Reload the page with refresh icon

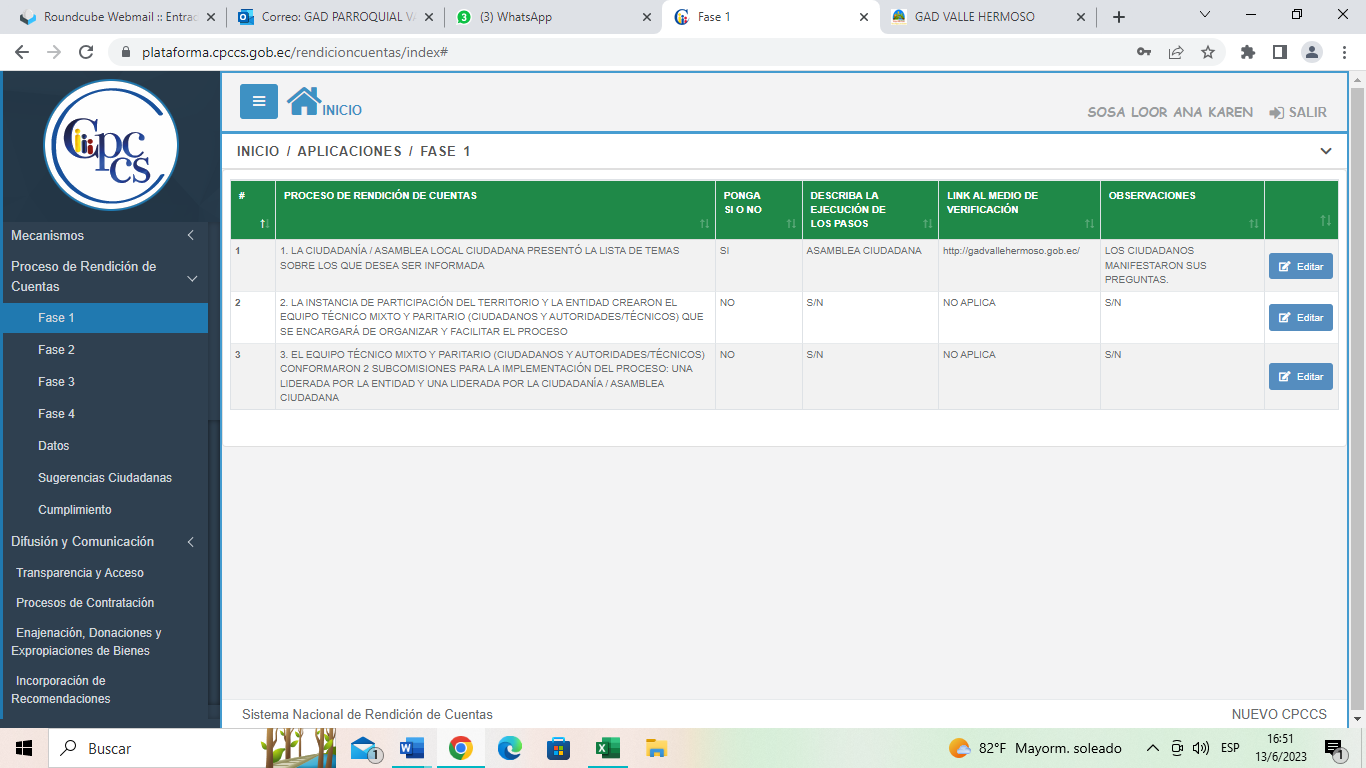pos(86,52)
